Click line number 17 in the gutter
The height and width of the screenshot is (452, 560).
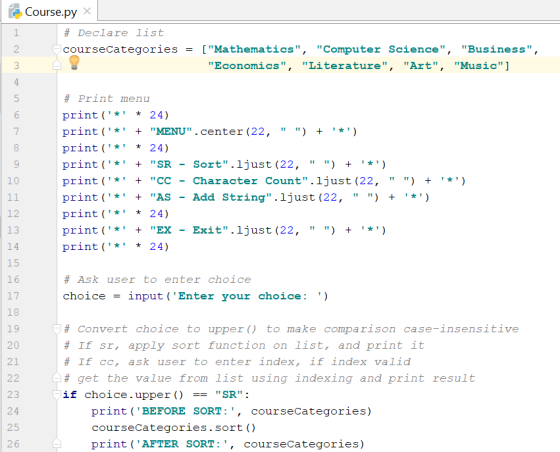[13, 296]
